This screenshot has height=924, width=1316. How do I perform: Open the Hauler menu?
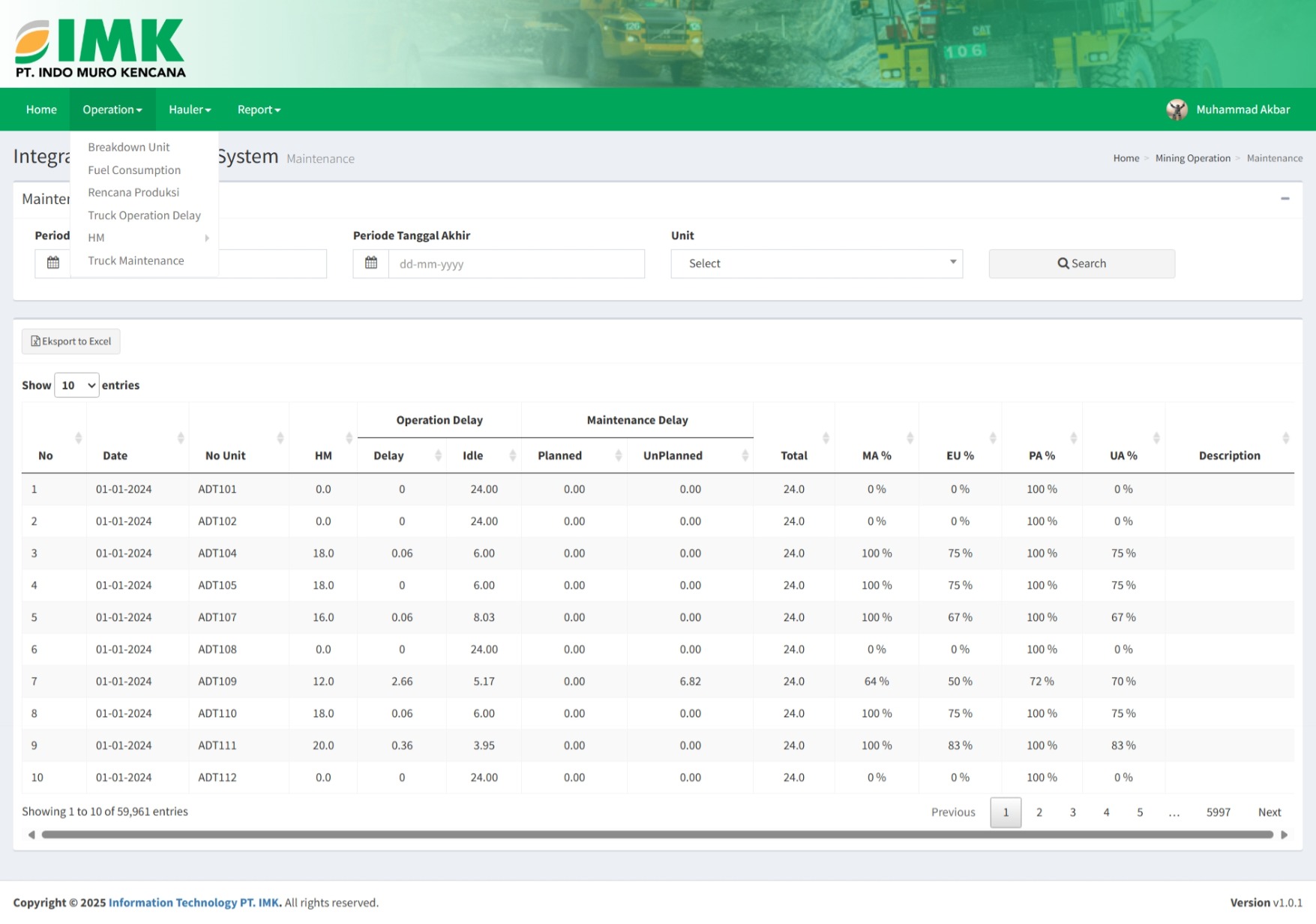pyautogui.click(x=190, y=109)
